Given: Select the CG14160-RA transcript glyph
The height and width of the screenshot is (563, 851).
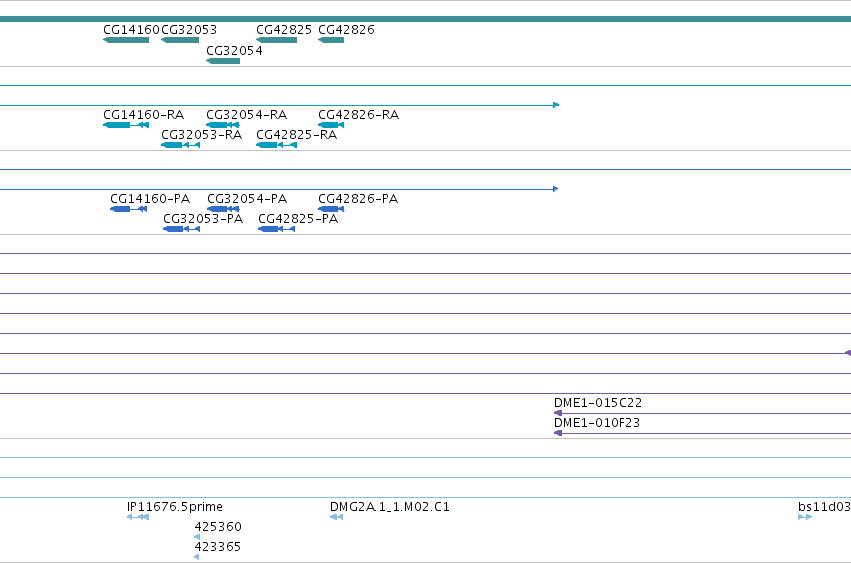Looking at the screenshot, I should 126,125.
